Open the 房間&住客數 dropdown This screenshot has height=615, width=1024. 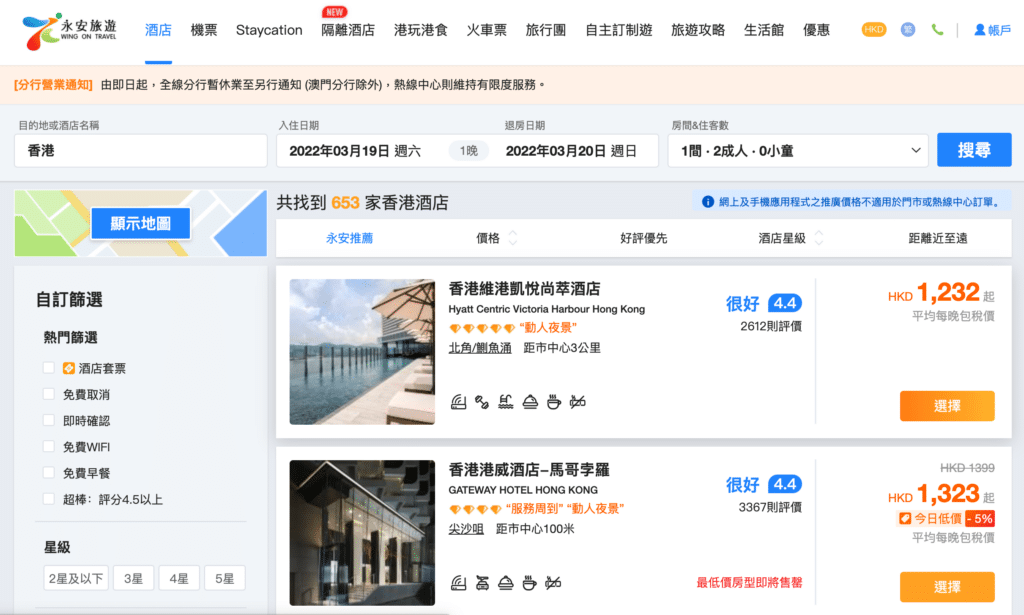pyautogui.click(x=798, y=151)
